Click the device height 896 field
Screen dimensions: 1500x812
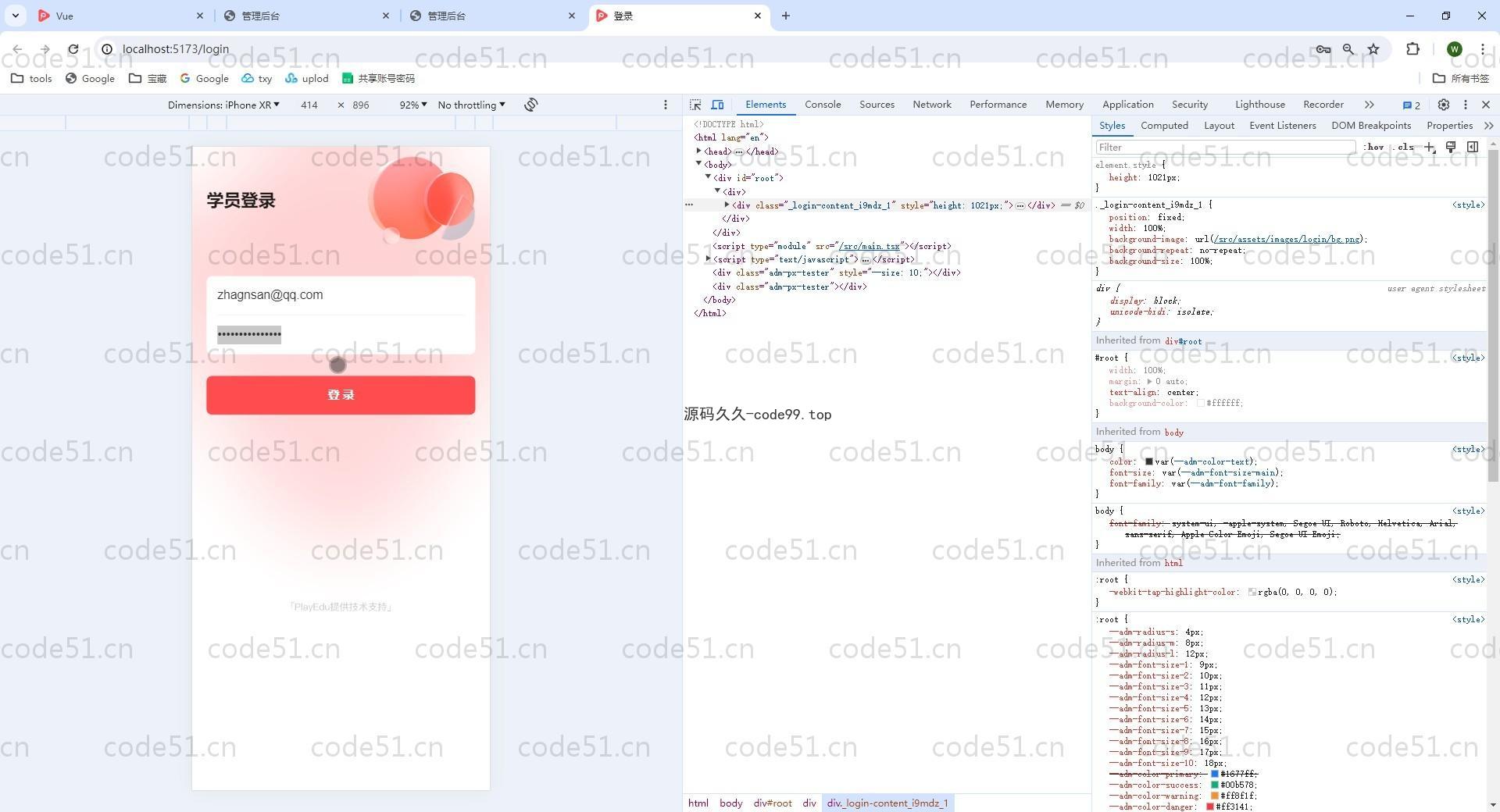pos(361,105)
